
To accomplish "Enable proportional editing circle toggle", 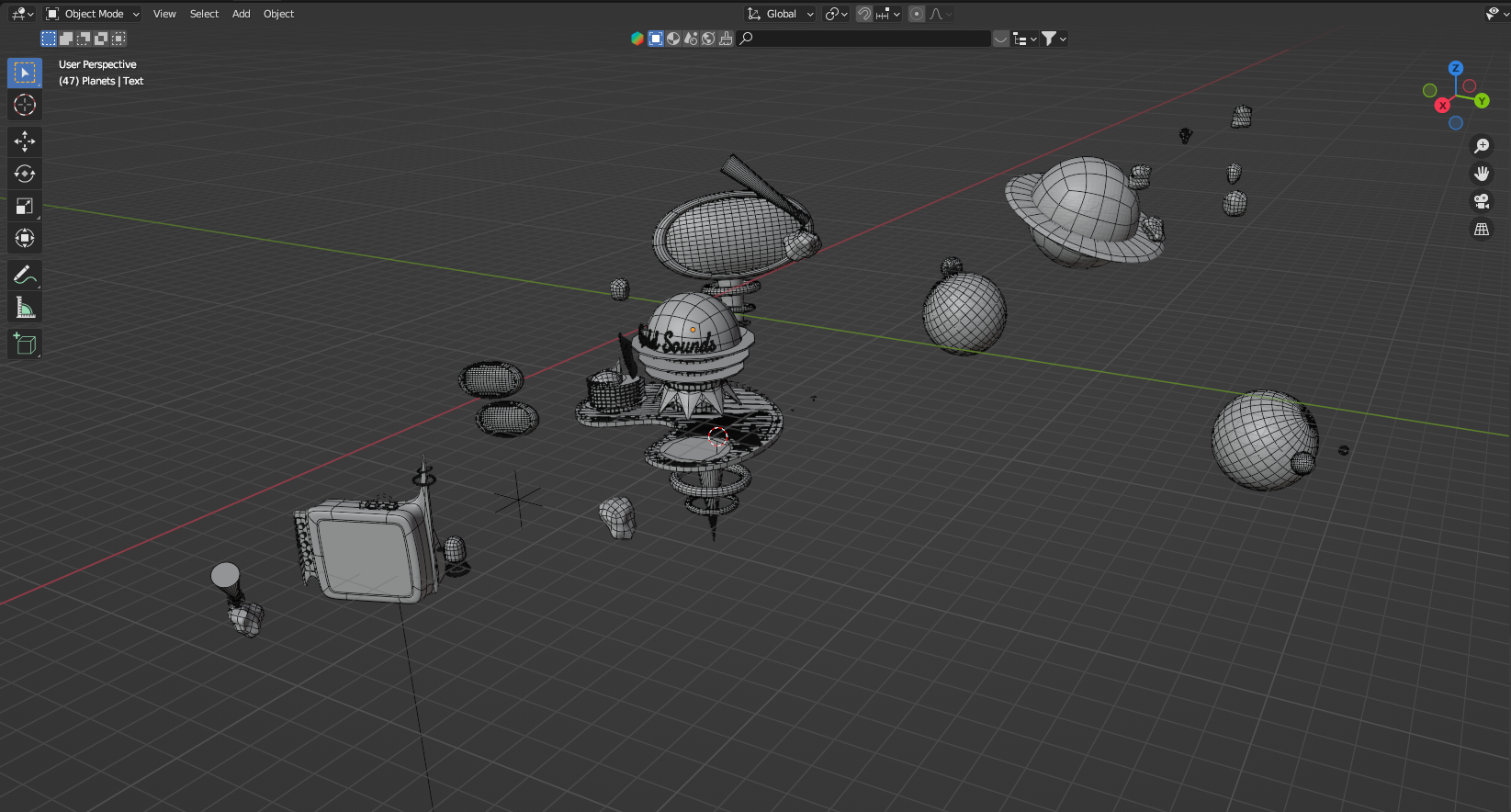I will click(917, 14).
